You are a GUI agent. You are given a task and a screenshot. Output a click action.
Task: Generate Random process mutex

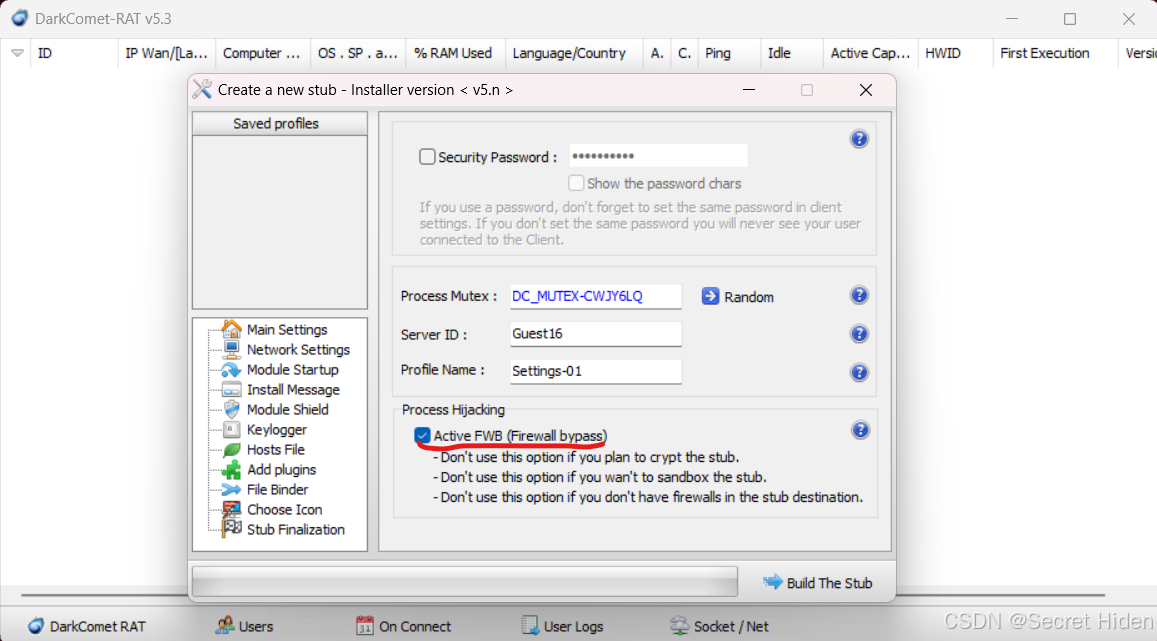[x=738, y=297]
